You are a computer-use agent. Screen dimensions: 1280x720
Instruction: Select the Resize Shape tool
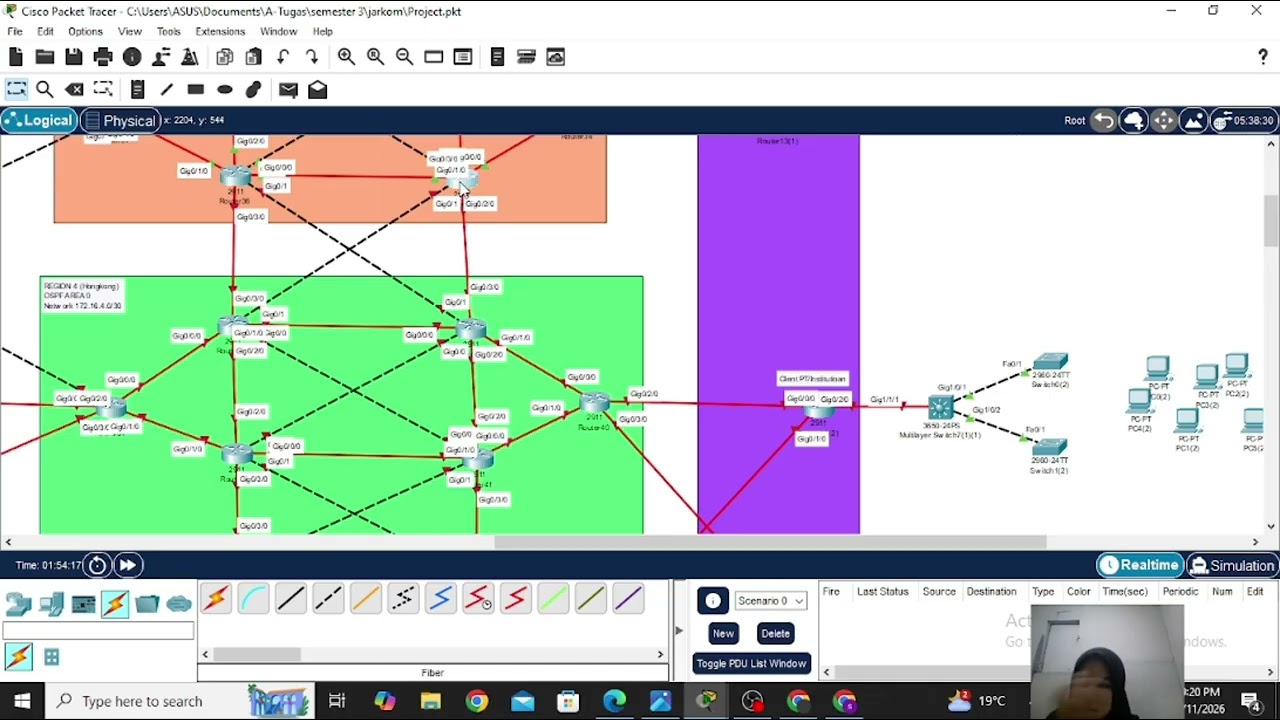tap(103, 90)
